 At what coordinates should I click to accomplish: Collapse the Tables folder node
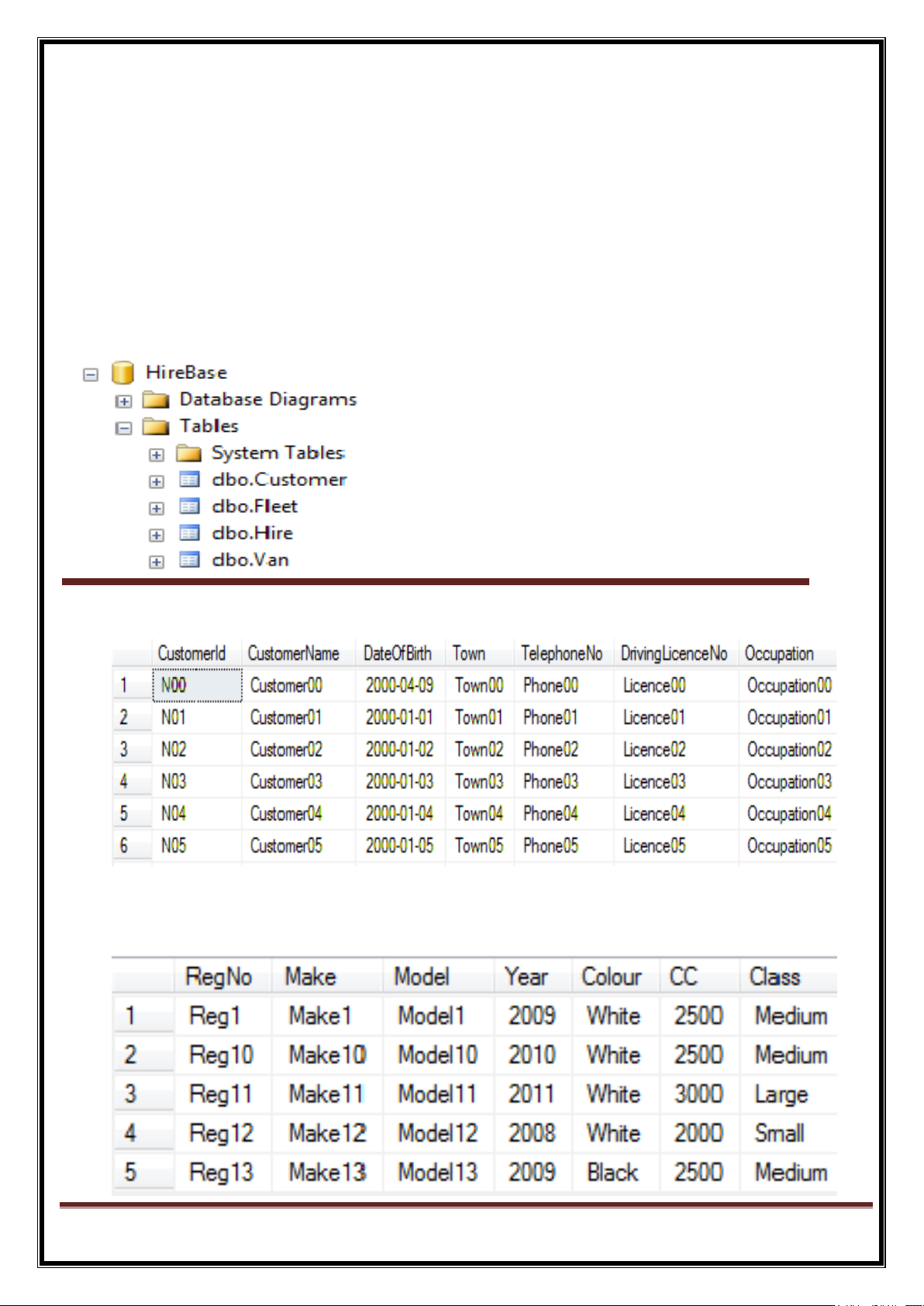pyautogui.click(x=123, y=428)
